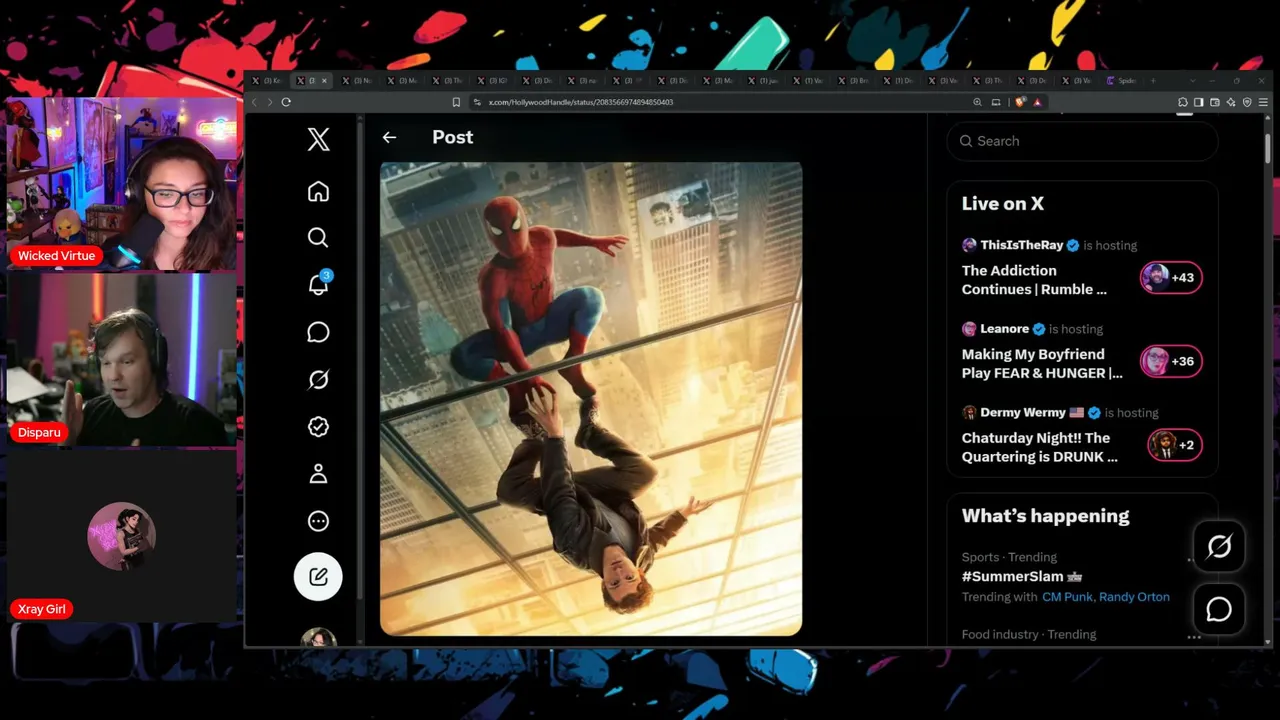This screenshot has width=1280, height=720.
Task: Open Brave Wallet icon
Action: click(1214, 102)
